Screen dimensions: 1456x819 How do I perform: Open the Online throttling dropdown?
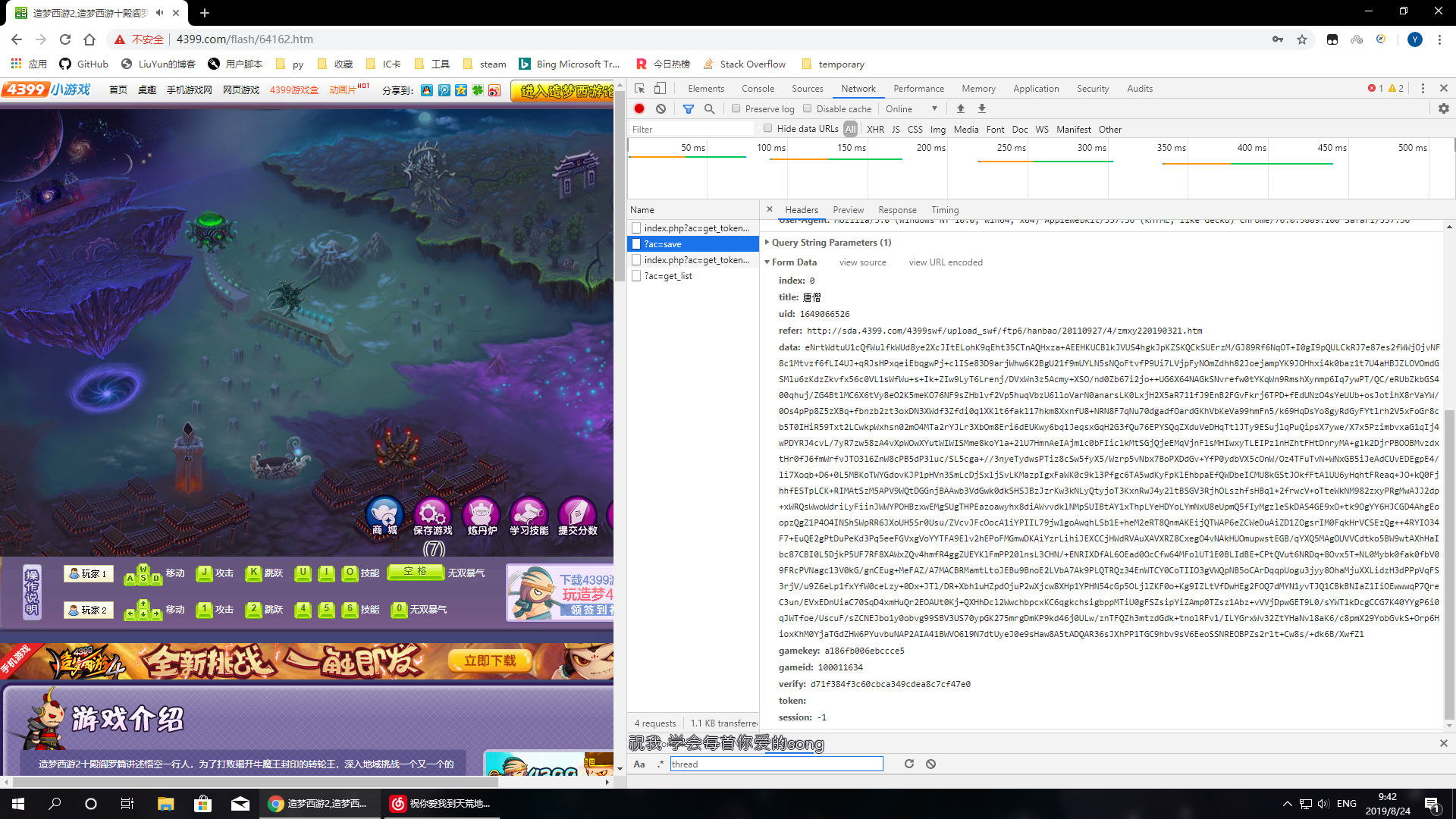point(912,108)
